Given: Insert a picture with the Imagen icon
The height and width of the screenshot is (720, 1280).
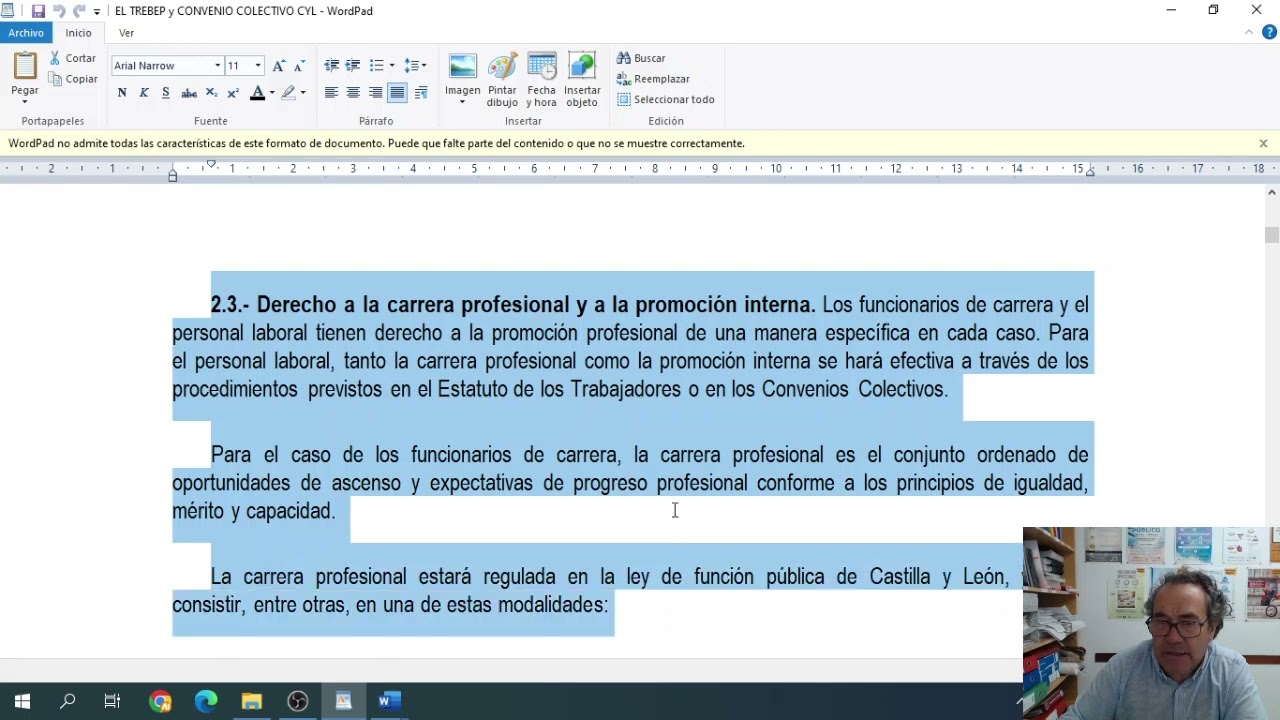Looking at the screenshot, I should 462,78.
